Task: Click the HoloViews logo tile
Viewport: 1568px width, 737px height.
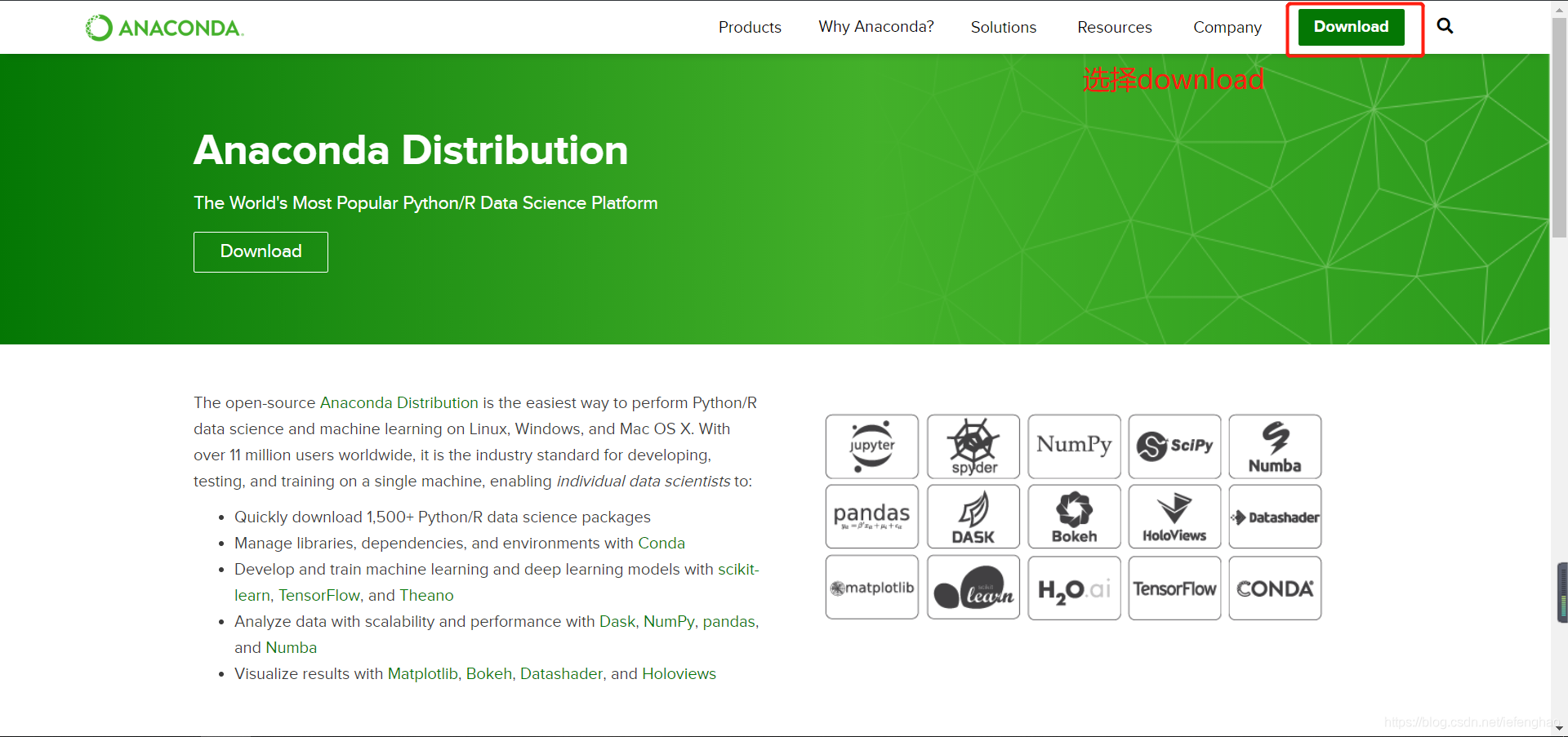Action: (x=1174, y=517)
